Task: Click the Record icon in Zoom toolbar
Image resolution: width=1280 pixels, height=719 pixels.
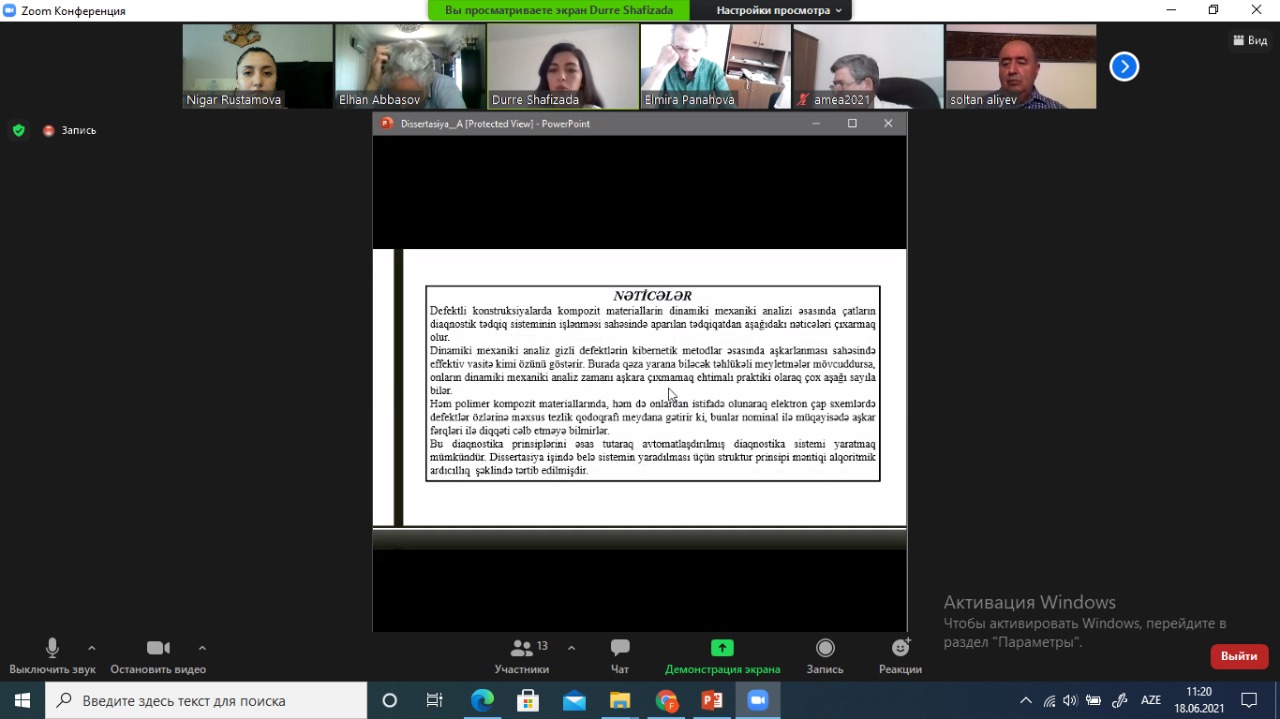Action: coord(825,649)
